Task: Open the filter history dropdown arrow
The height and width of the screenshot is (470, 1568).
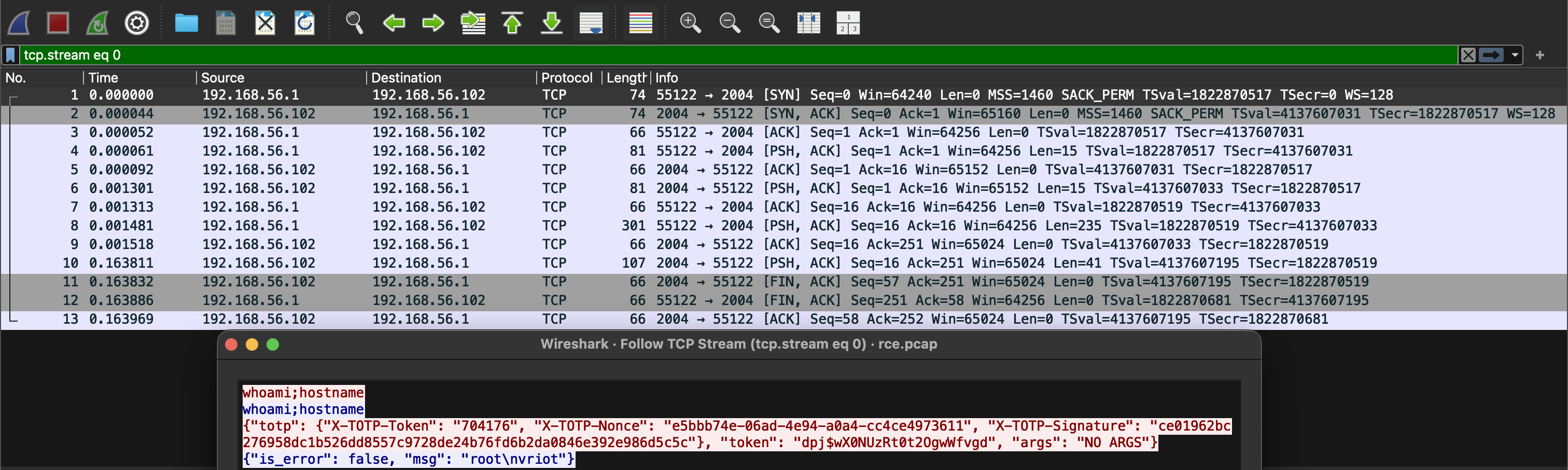Action: click(x=1515, y=55)
